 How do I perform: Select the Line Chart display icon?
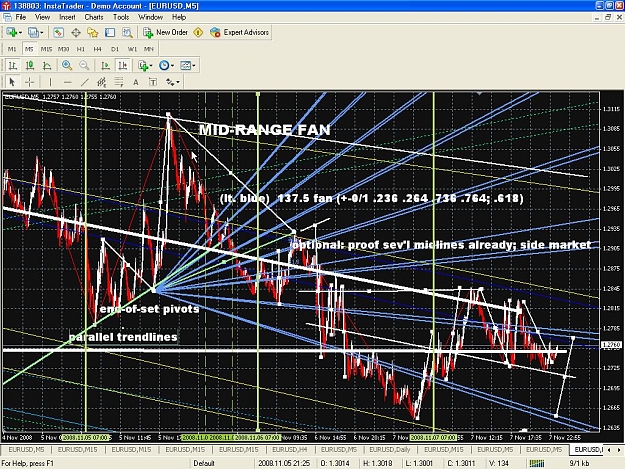pos(47,65)
